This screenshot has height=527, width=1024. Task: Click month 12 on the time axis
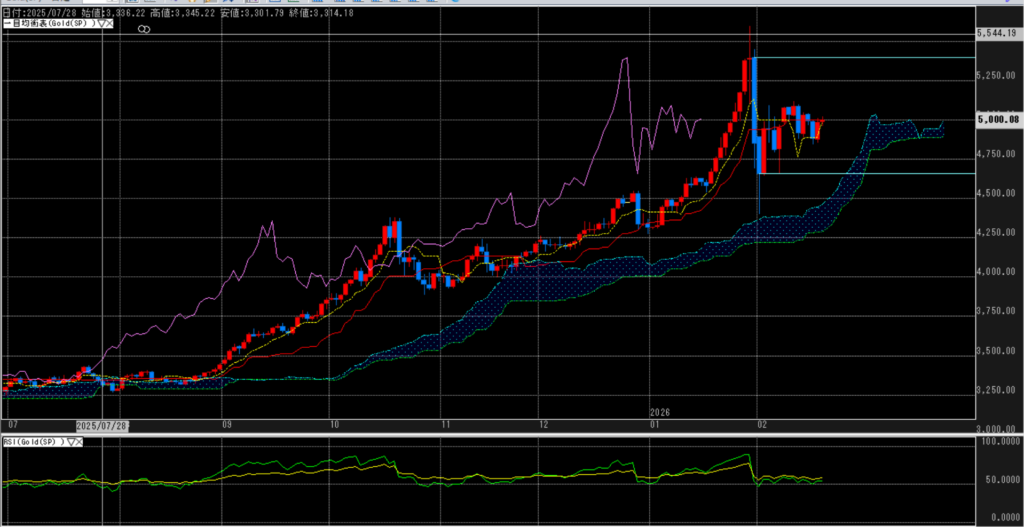coord(541,424)
